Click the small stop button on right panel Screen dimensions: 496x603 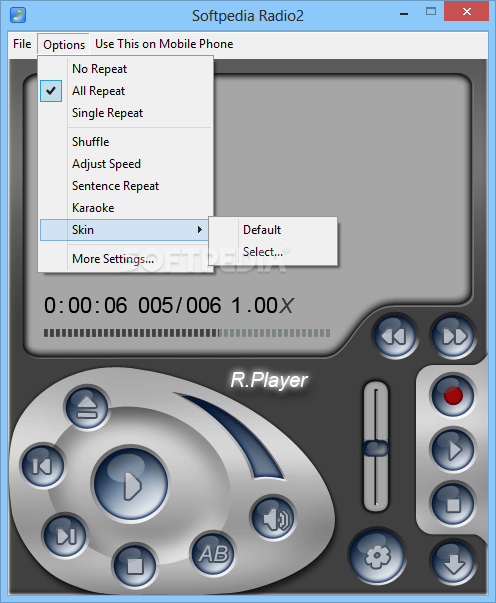[453, 504]
